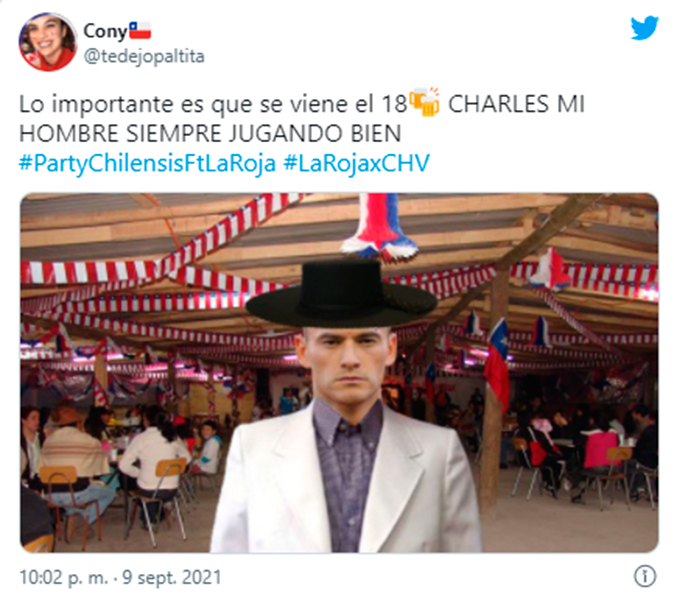Open the @tedejopaltita handle

[x=144, y=57]
